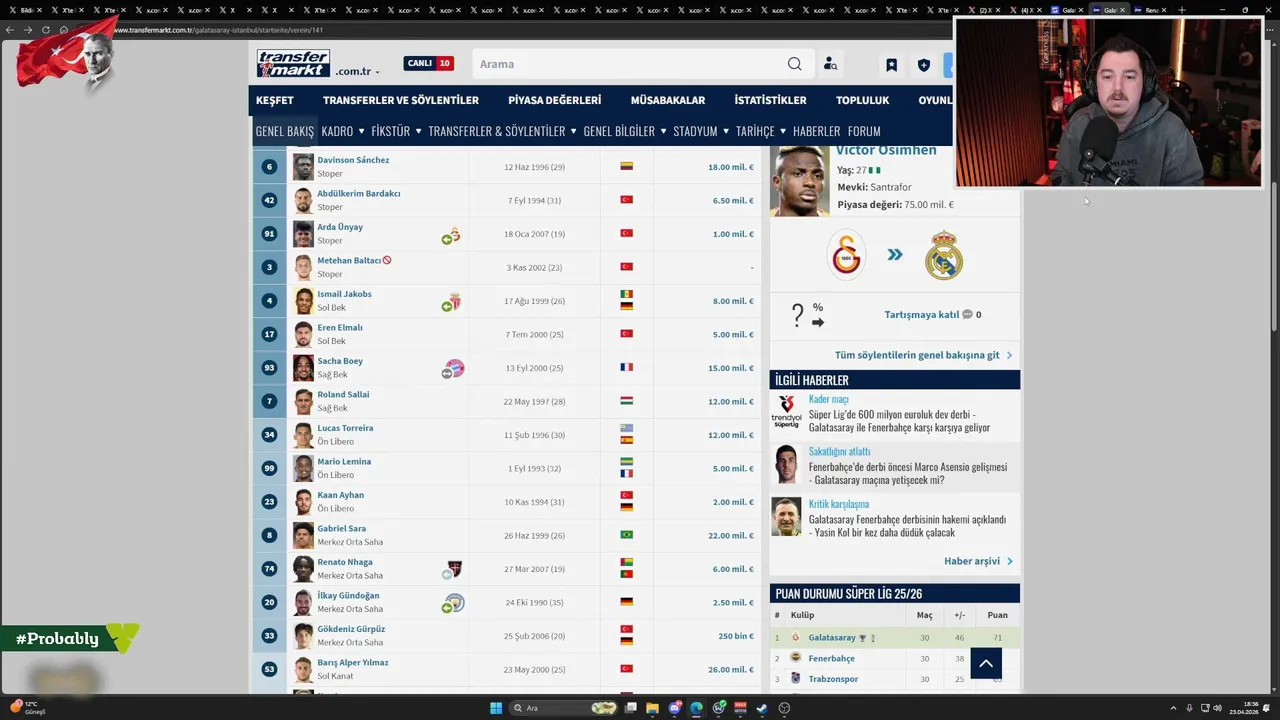Open the detailed person search icon
The width and height of the screenshot is (1280, 720).
pyautogui.click(x=830, y=64)
